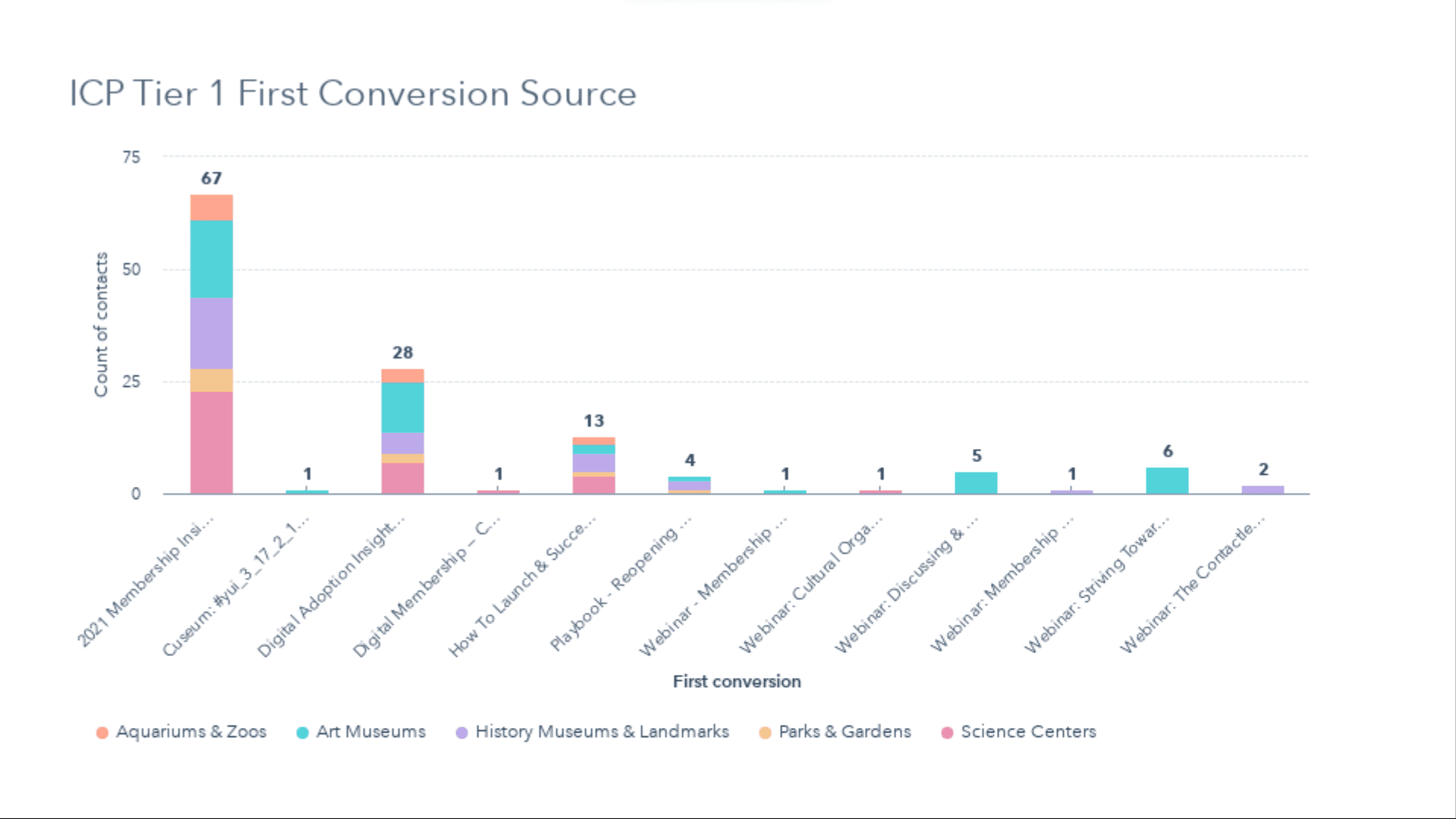Select Parks & Gardens segment of 67 bar
The width and height of the screenshot is (1456, 819).
point(212,381)
